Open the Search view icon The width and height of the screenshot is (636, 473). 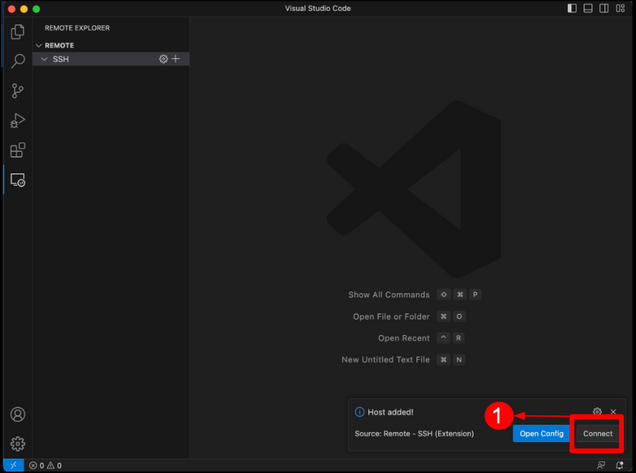click(17, 61)
